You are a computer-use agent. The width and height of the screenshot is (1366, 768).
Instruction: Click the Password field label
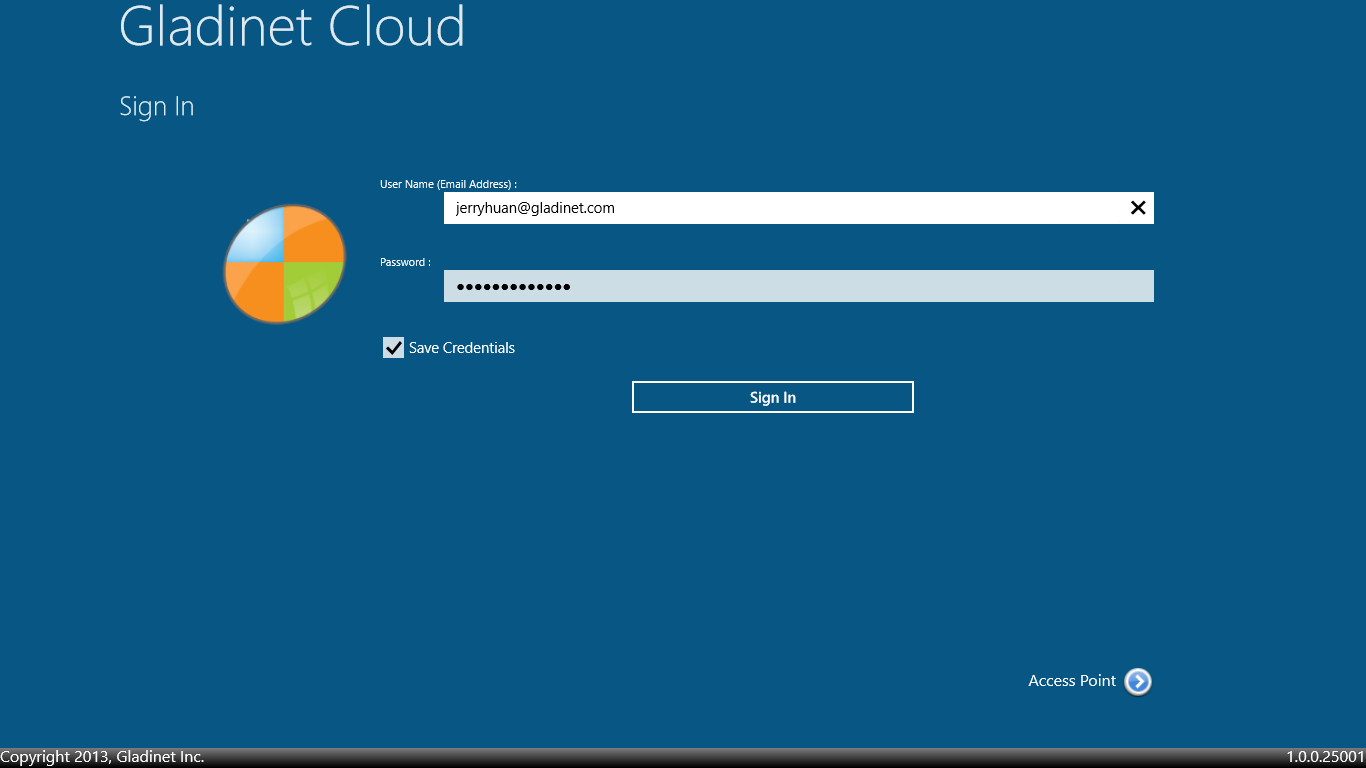(405, 262)
